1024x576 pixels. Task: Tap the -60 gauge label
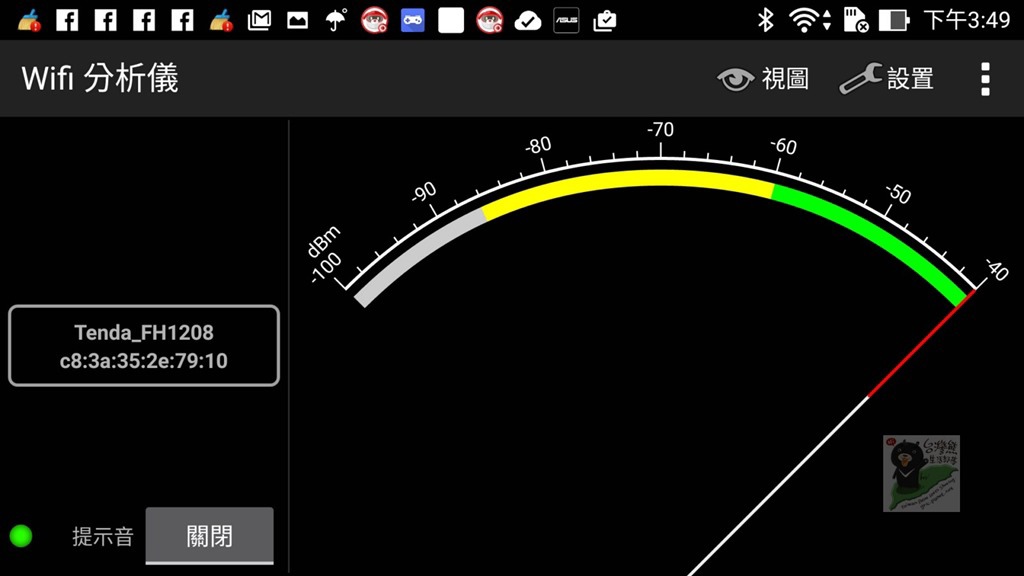783,146
